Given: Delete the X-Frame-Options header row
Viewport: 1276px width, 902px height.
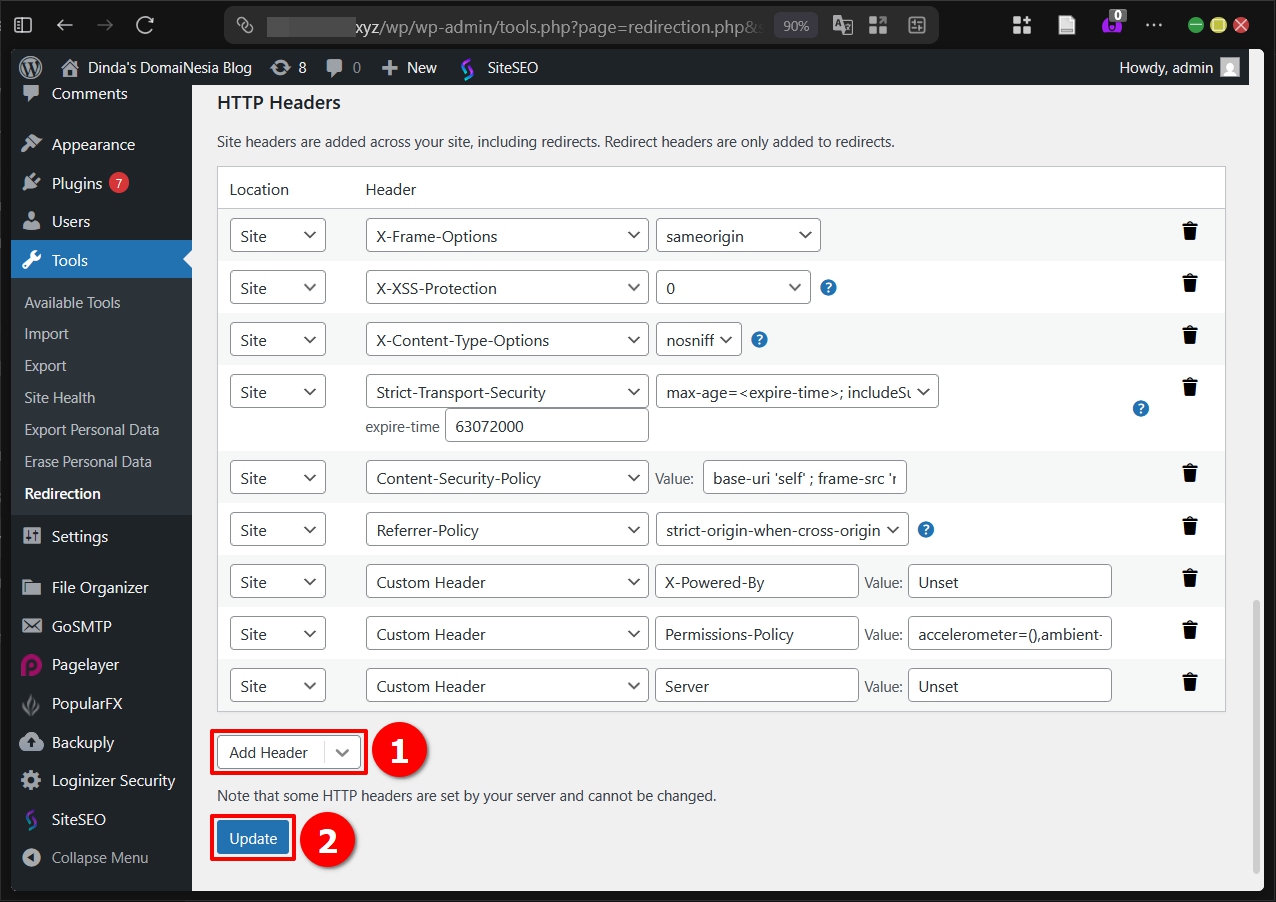Looking at the screenshot, I should 1189,231.
